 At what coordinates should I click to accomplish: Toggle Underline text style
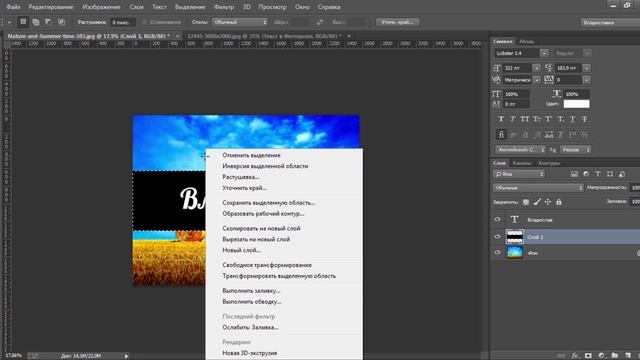click(573, 119)
